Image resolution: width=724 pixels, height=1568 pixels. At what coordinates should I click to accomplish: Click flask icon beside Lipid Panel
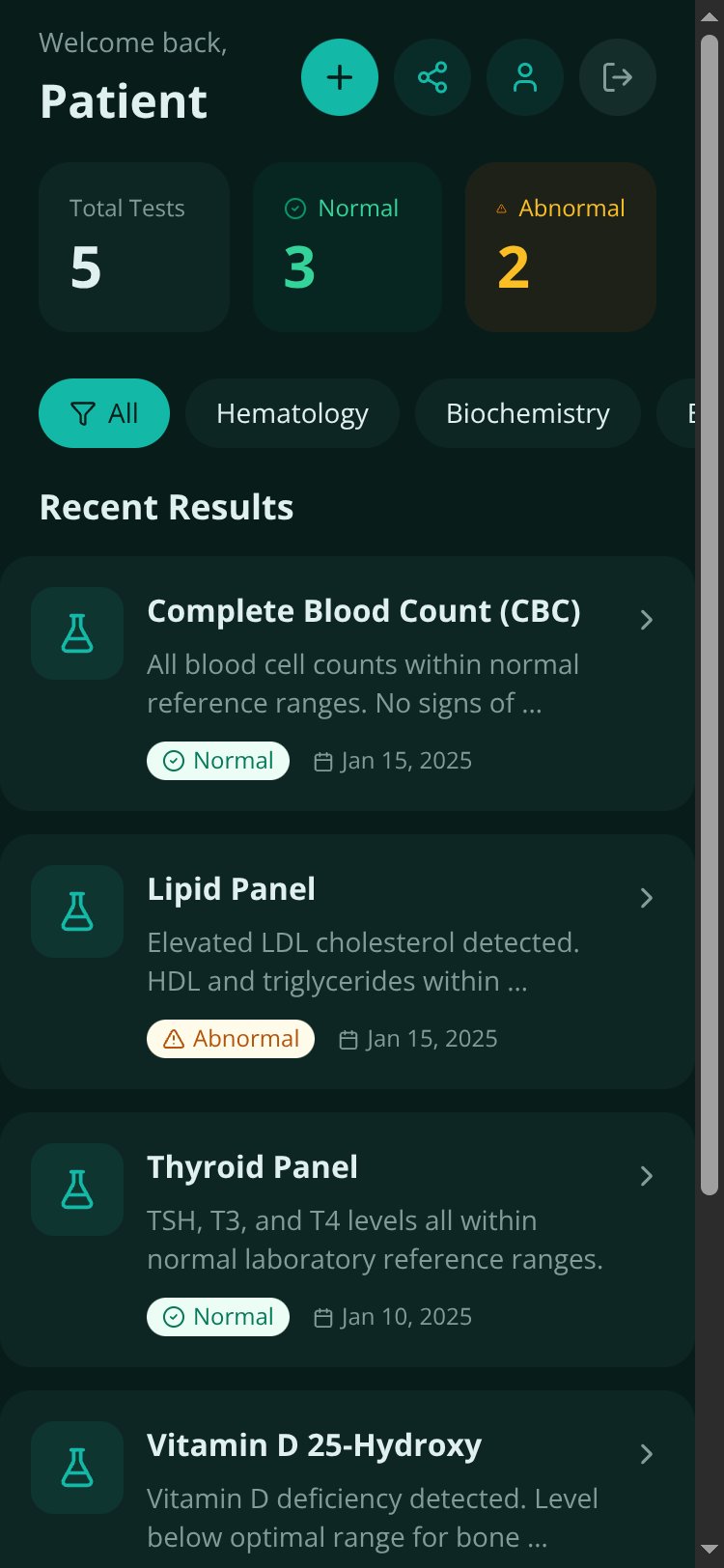(77, 911)
